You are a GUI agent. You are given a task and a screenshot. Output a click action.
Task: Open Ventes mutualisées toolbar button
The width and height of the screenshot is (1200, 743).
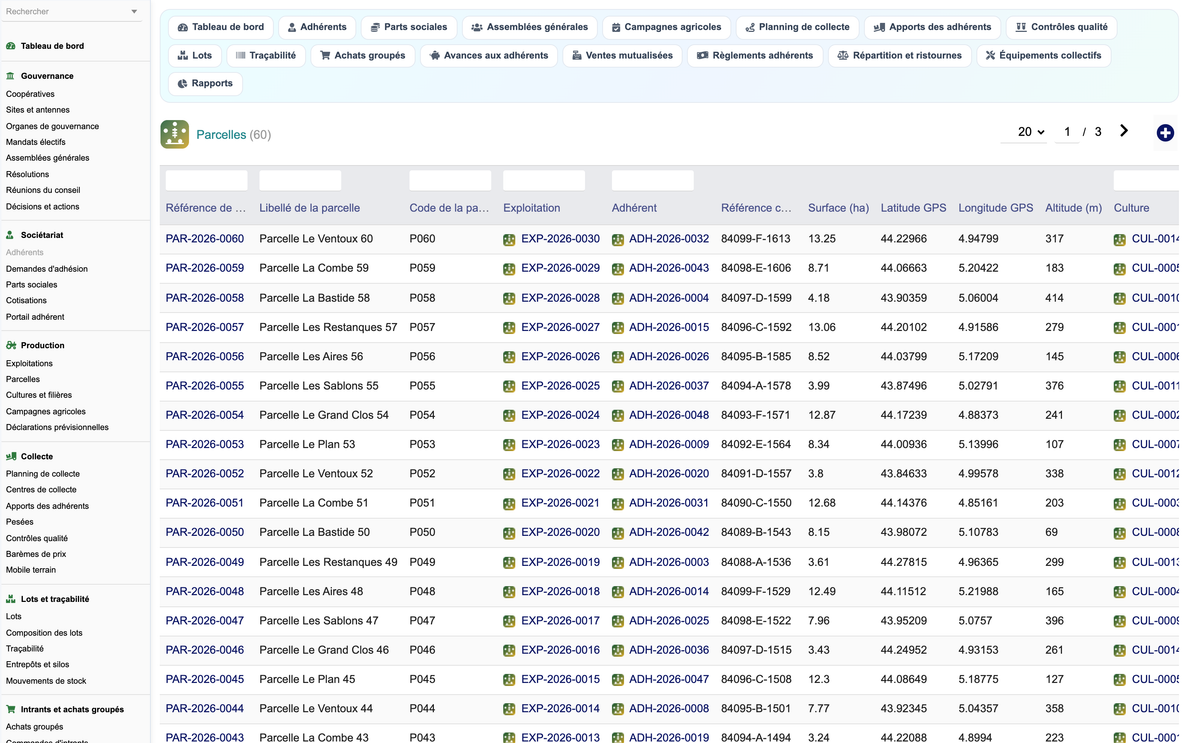[622, 55]
